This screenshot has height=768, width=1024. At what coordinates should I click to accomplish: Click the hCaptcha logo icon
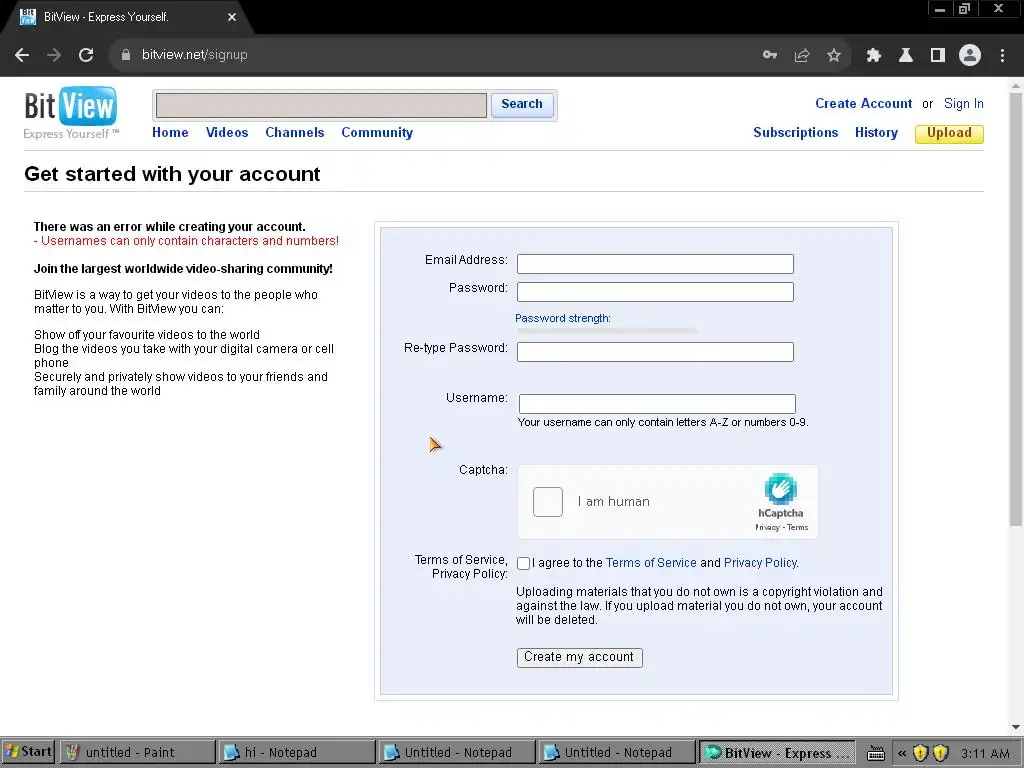pos(780,489)
